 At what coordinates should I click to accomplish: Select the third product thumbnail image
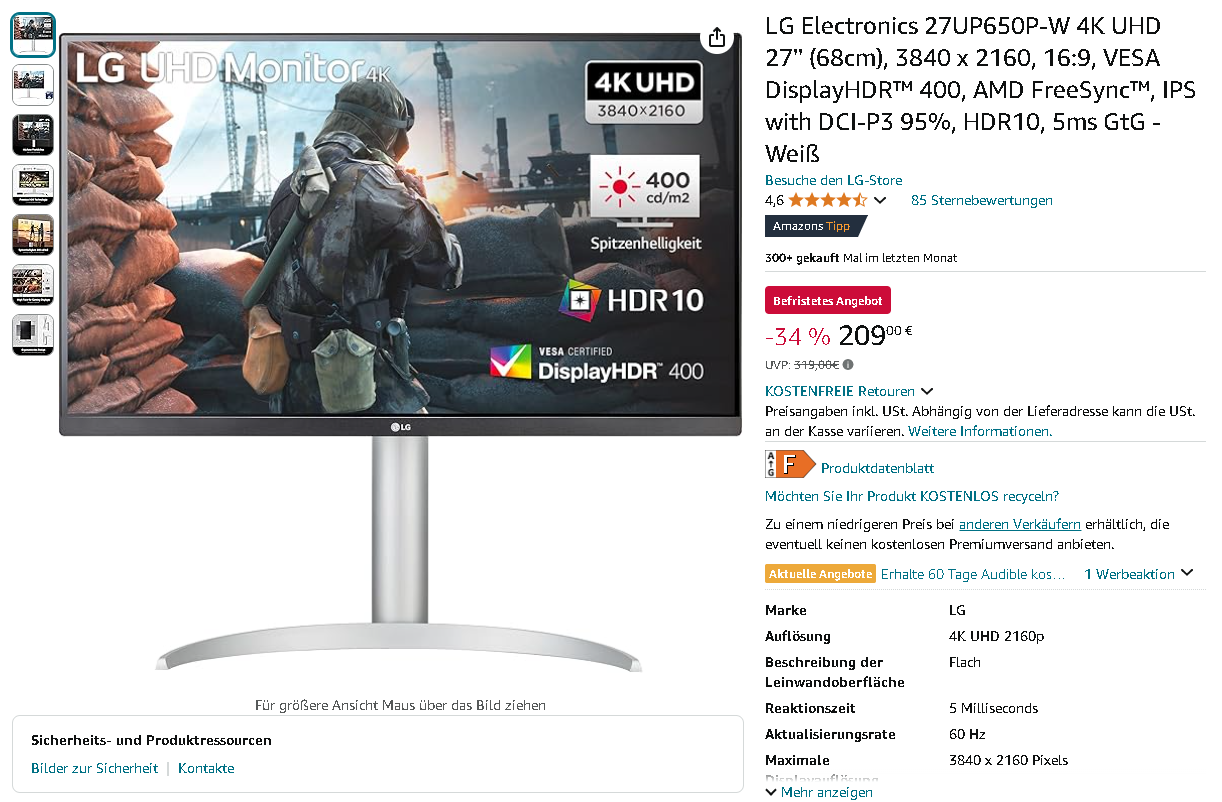point(33,135)
